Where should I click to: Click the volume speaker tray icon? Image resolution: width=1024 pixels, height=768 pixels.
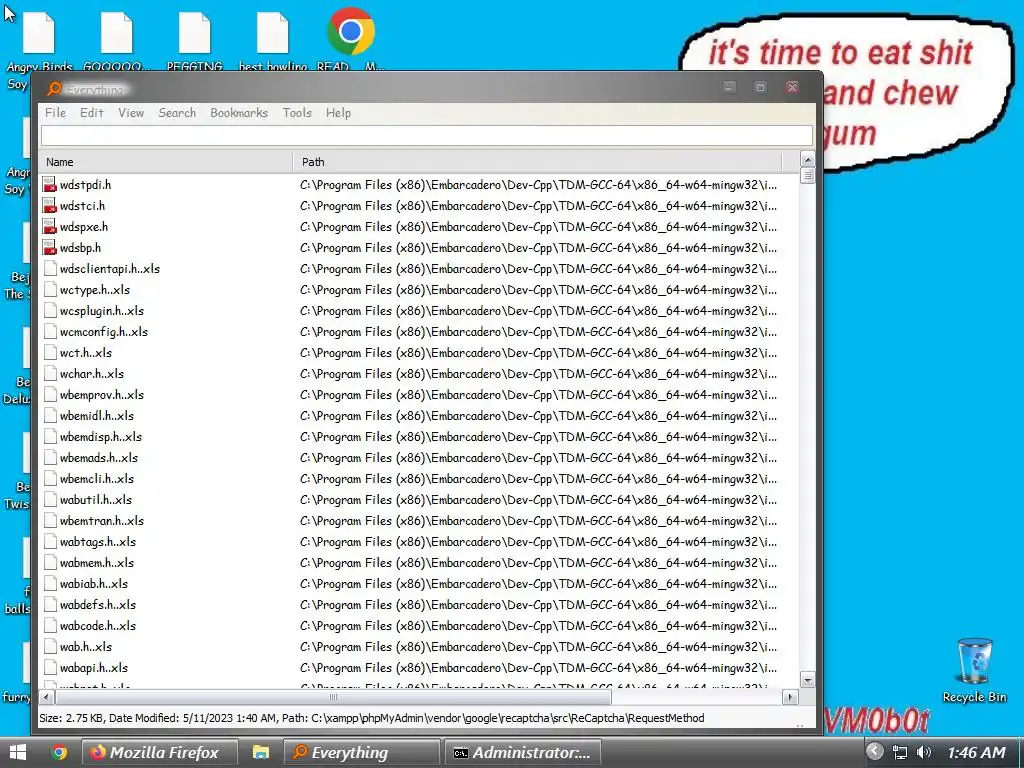[x=923, y=752]
